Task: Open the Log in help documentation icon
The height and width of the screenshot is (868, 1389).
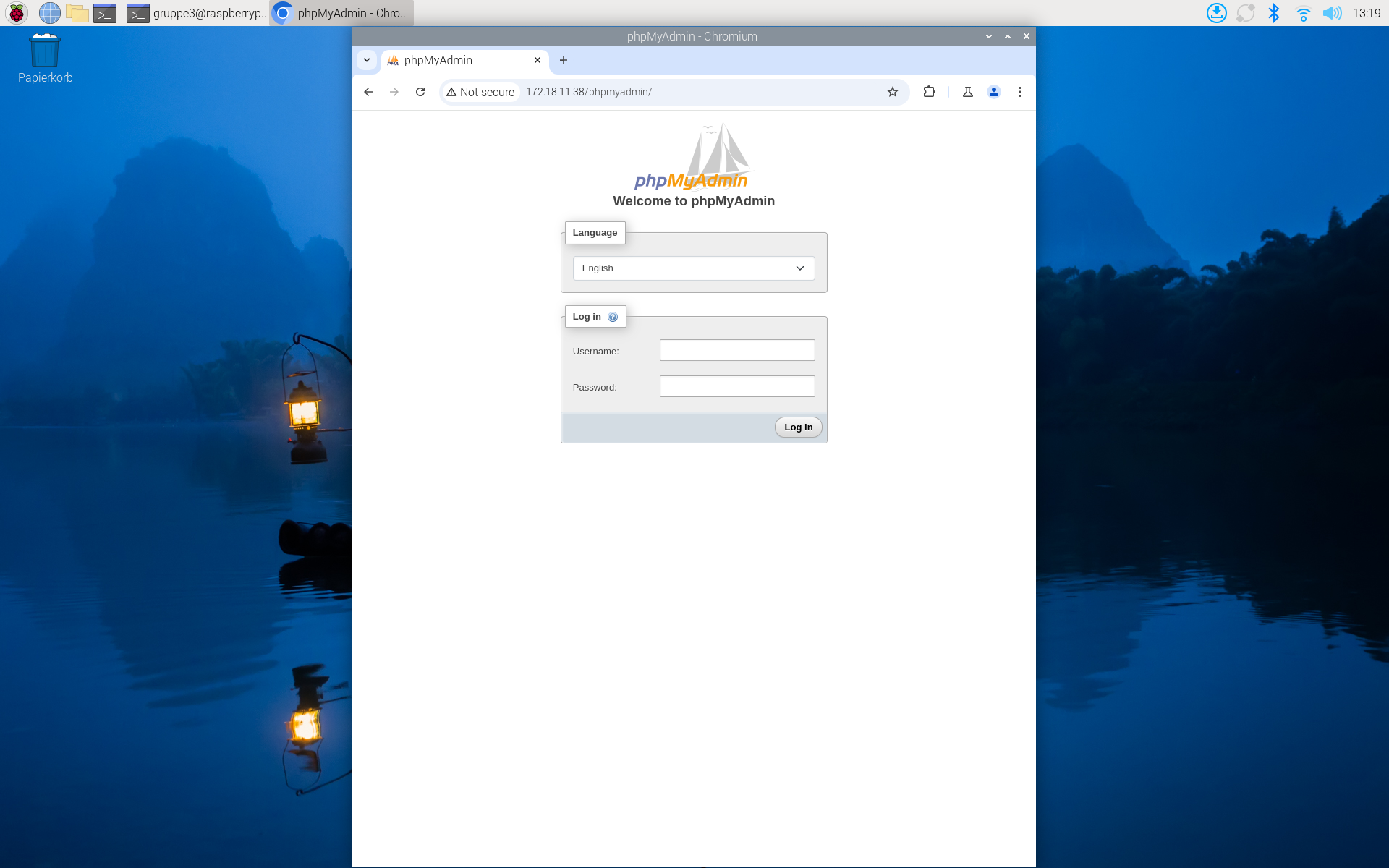Action: point(613,317)
